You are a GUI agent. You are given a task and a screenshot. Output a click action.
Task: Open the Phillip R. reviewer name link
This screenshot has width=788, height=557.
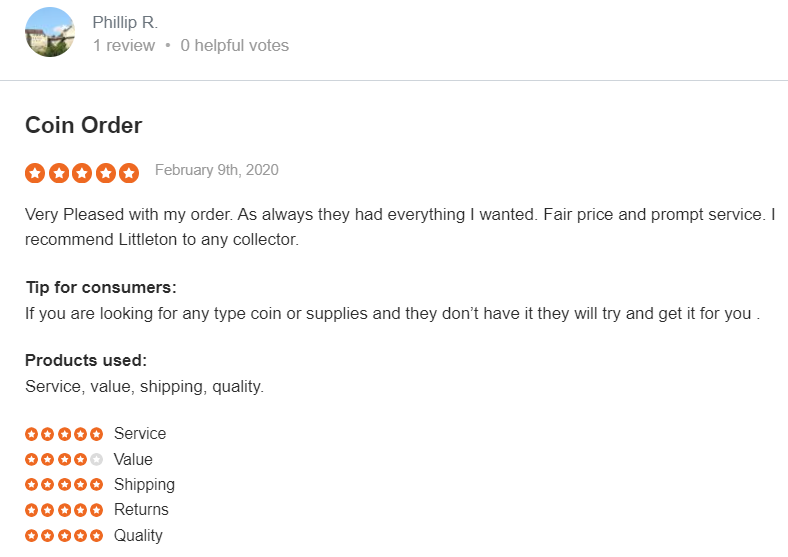[x=125, y=22]
